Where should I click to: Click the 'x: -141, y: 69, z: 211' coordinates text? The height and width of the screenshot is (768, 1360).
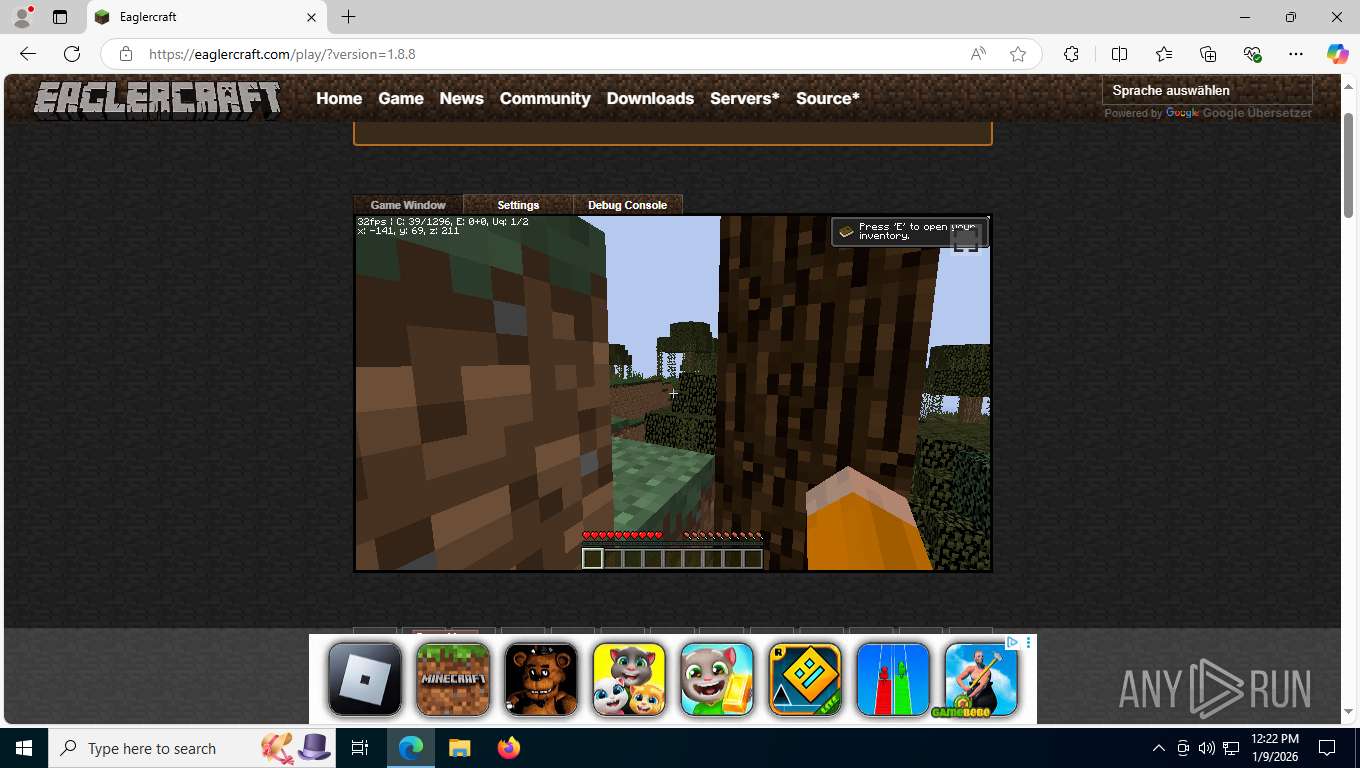(408, 231)
